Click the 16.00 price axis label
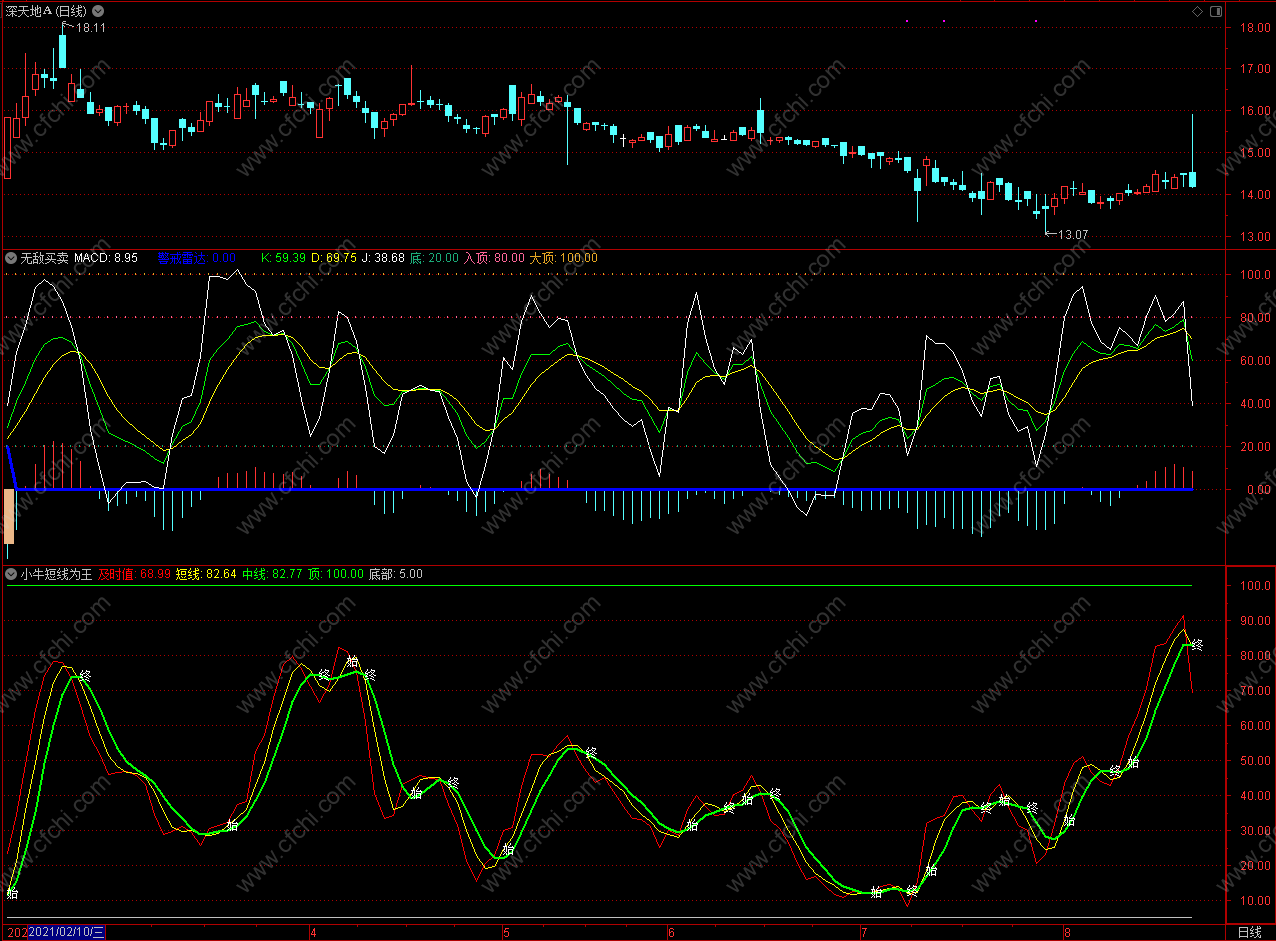 click(1254, 111)
